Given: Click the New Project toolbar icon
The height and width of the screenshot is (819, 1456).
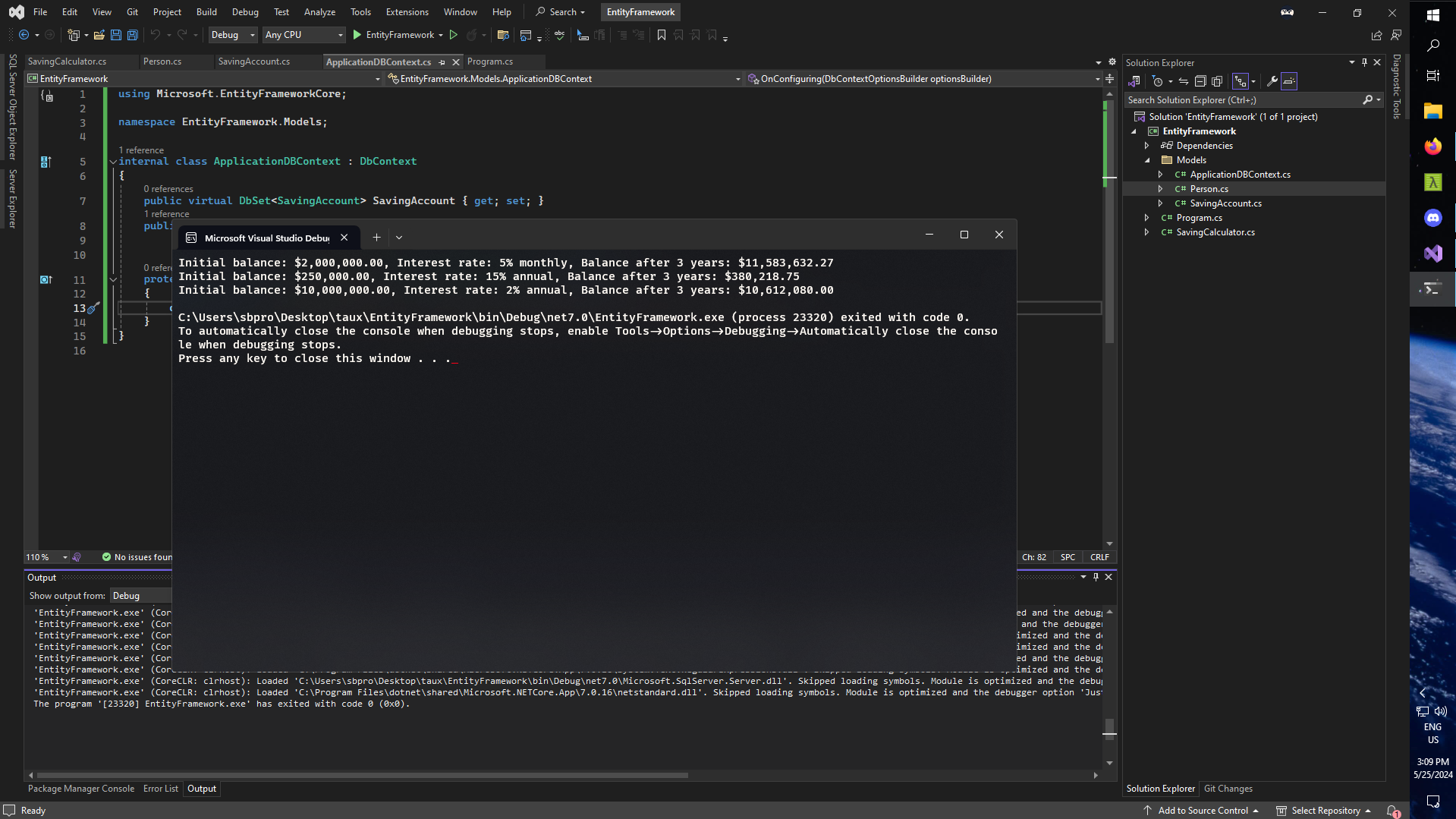Looking at the screenshot, I should click(x=74, y=35).
